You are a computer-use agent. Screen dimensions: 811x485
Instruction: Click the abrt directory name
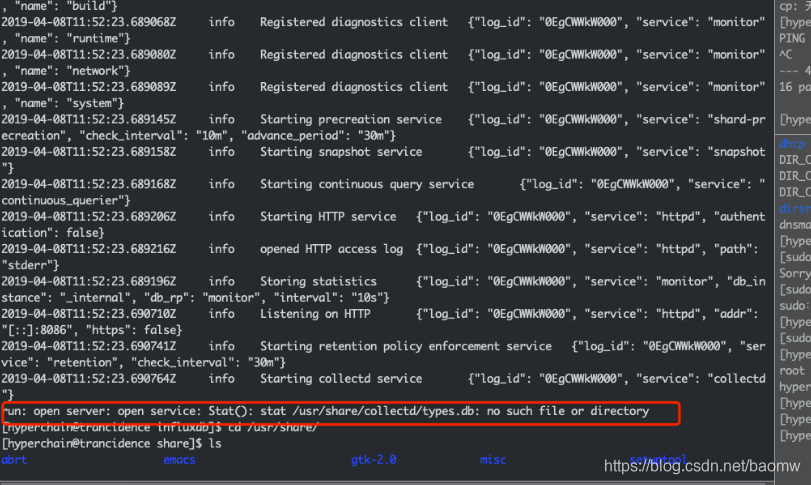[x=14, y=460]
